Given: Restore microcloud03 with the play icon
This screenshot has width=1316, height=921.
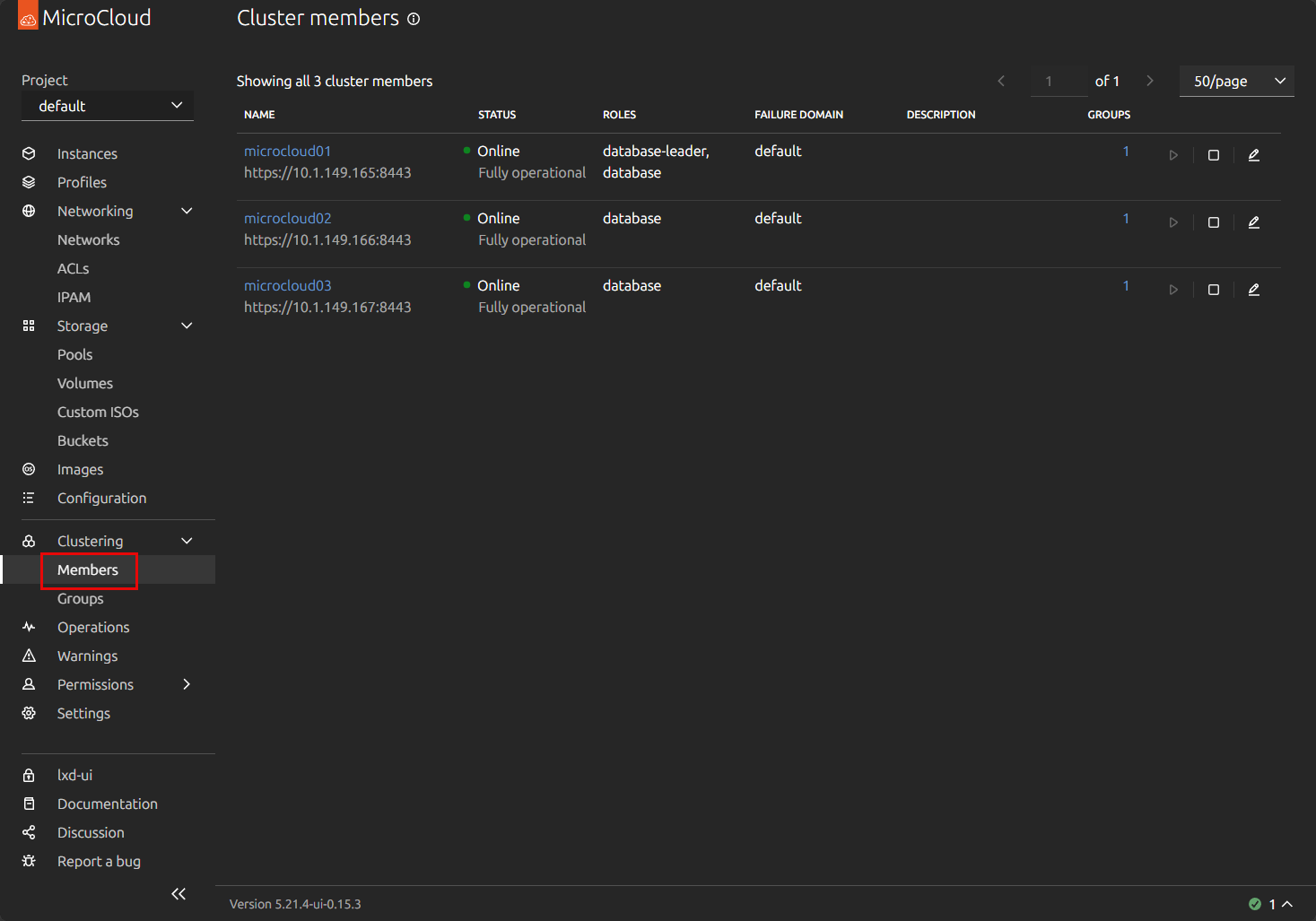Looking at the screenshot, I should point(1173,290).
